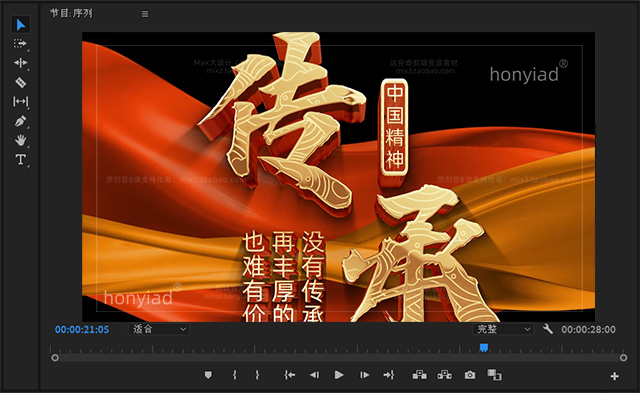Mark In point with the brace button
640x393 pixels.
pyautogui.click(x=235, y=375)
